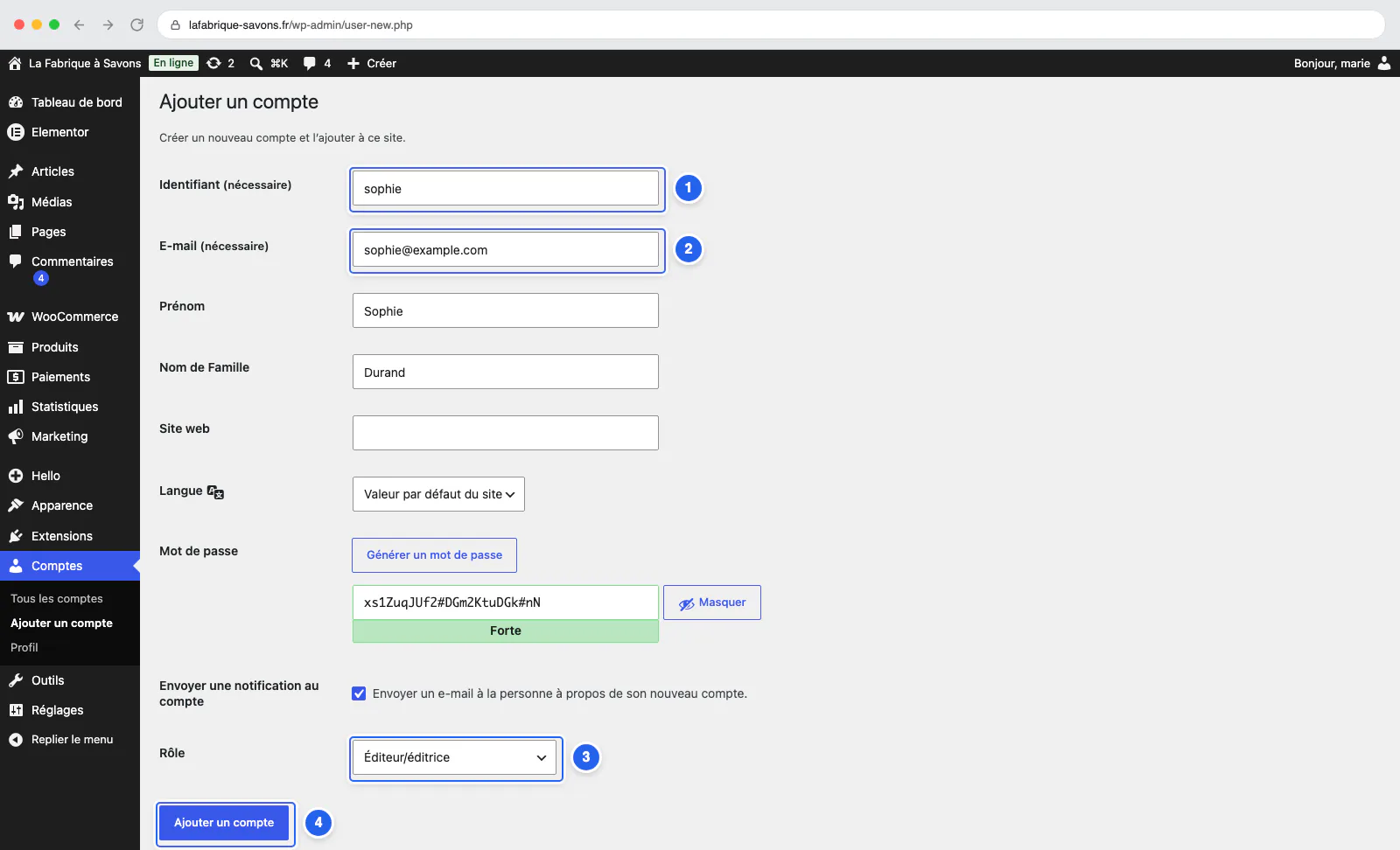
Task: Click the Marketing megaphone icon
Action: (16, 436)
